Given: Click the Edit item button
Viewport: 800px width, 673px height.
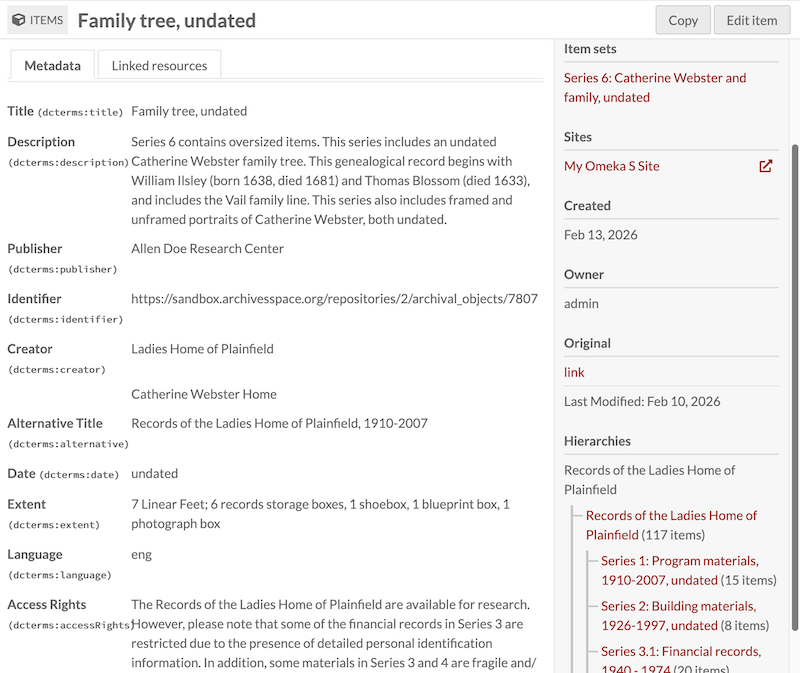Looking at the screenshot, I should click(x=751, y=20).
